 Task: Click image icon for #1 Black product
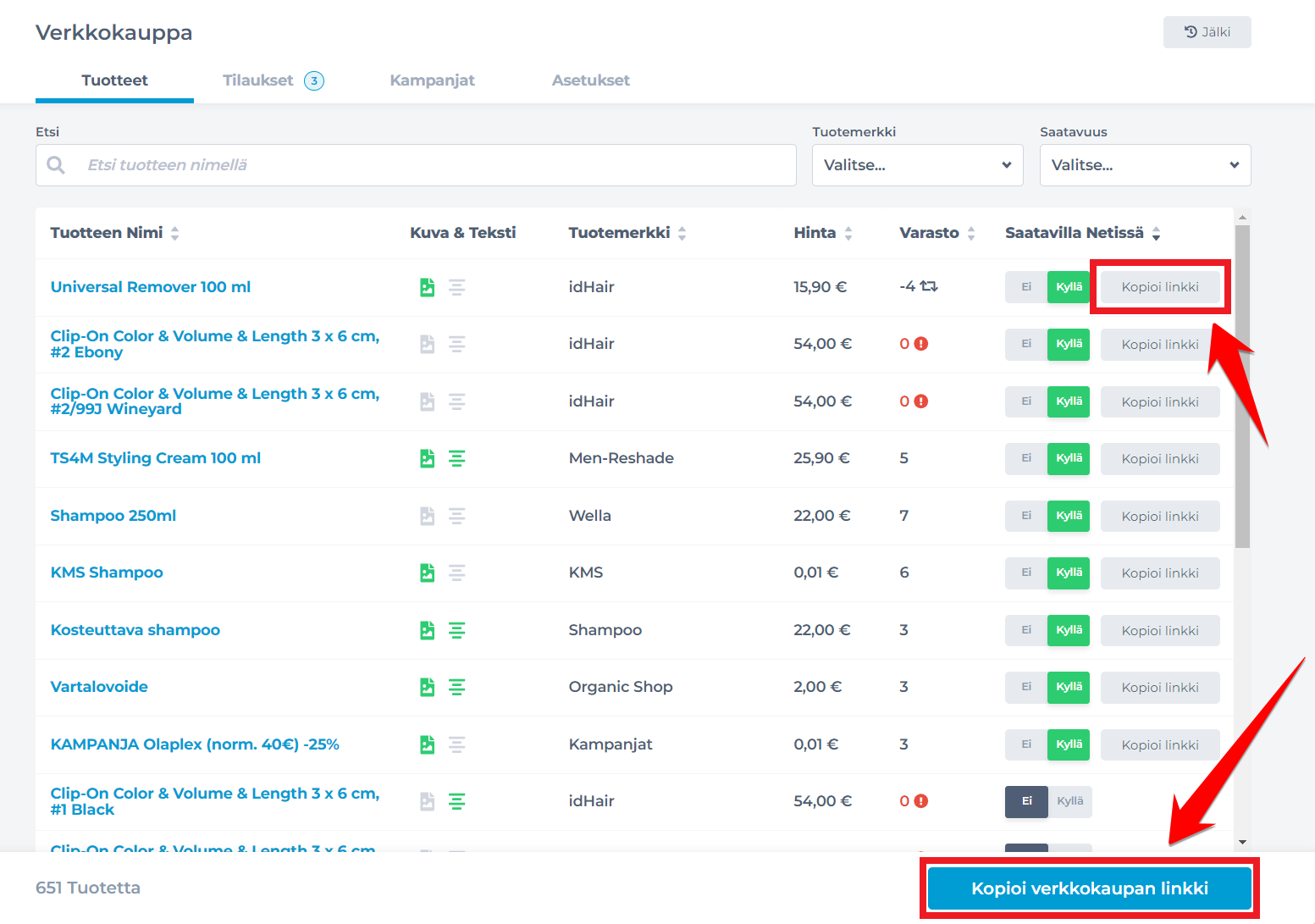pyautogui.click(x=428, y=801)
